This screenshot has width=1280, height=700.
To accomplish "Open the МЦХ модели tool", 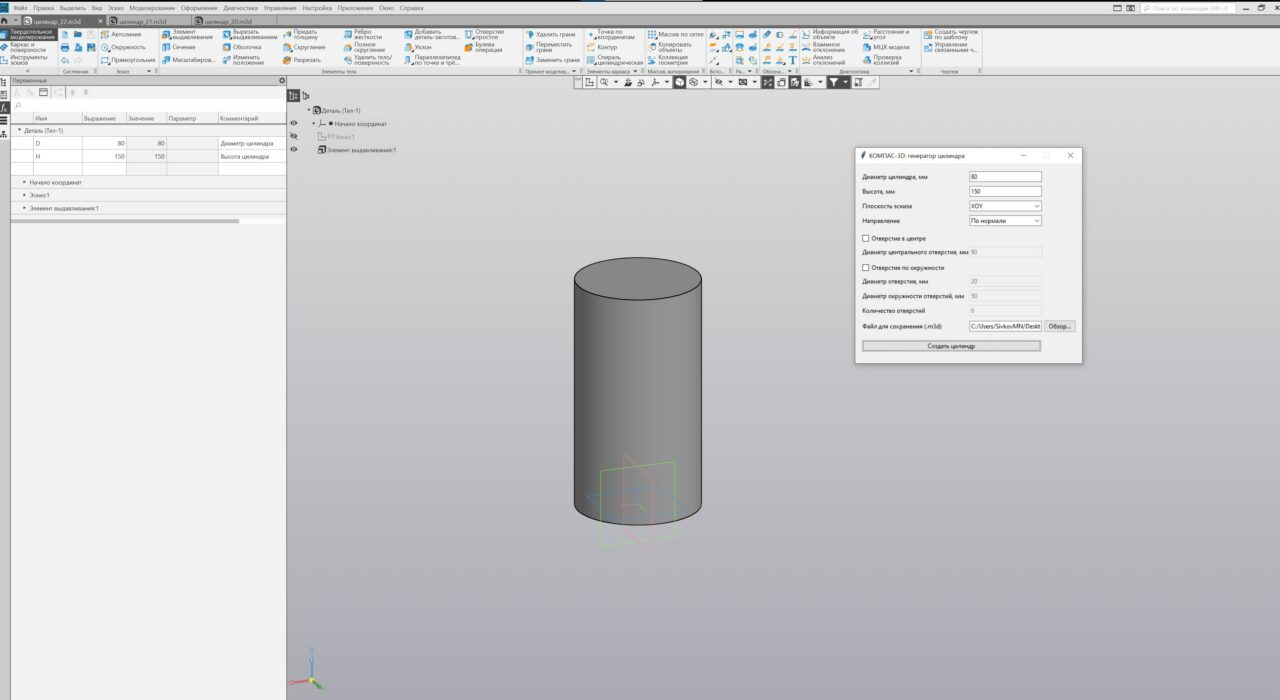I will click(x=885, y=47).
